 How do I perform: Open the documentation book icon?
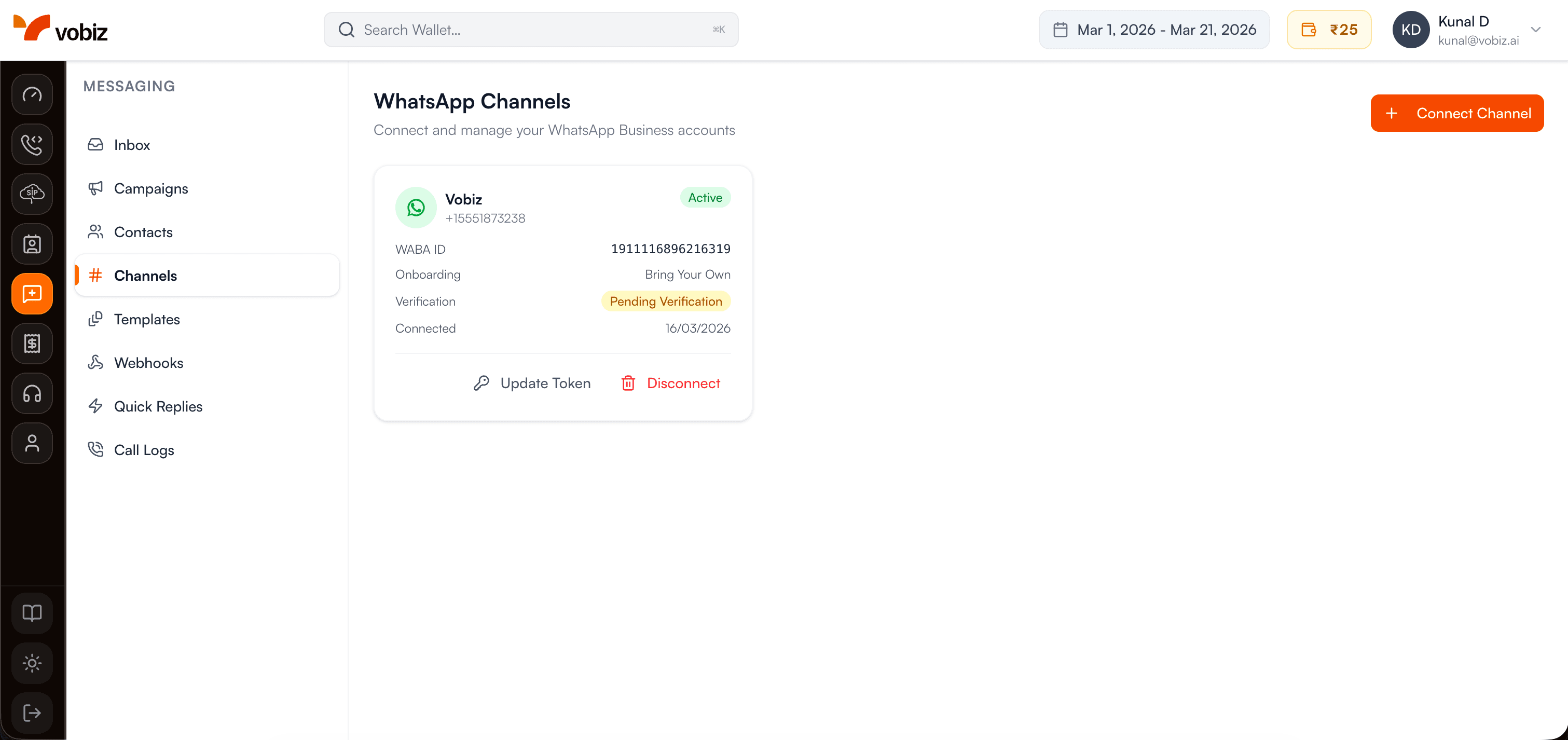[32, 613]
